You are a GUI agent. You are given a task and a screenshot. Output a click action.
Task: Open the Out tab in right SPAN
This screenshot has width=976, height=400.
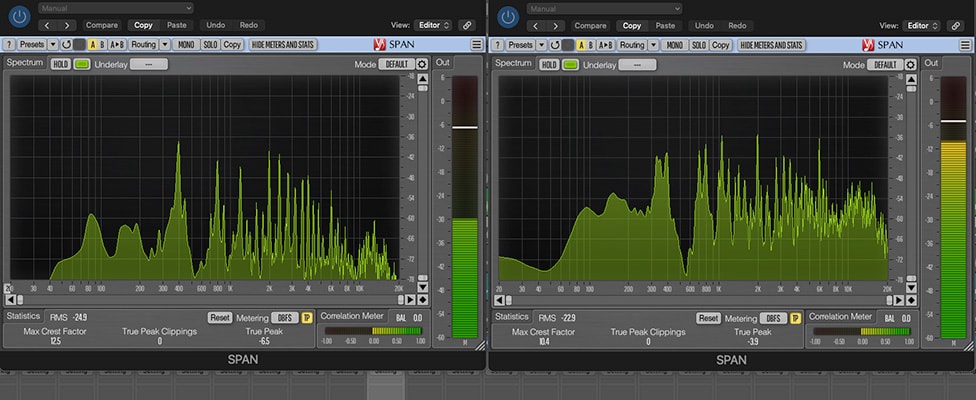pos(931,63)
